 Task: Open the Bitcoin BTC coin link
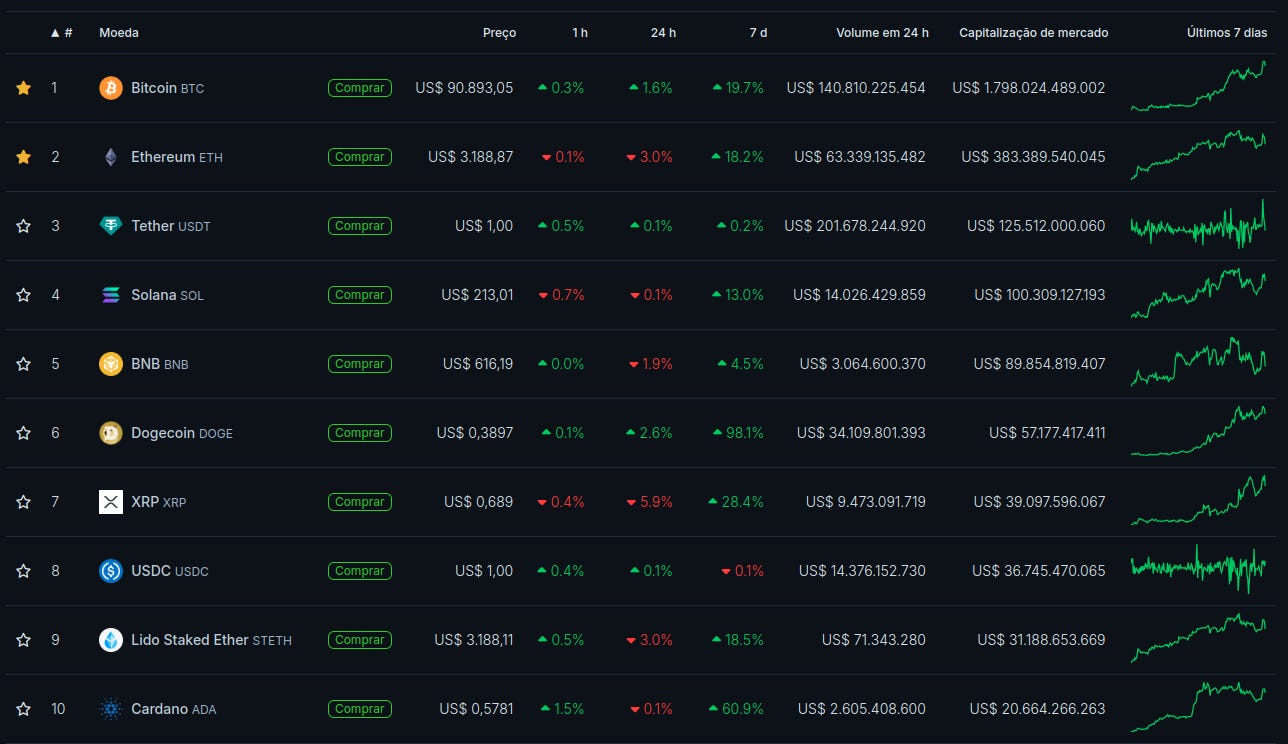click(x=167, y=88)
